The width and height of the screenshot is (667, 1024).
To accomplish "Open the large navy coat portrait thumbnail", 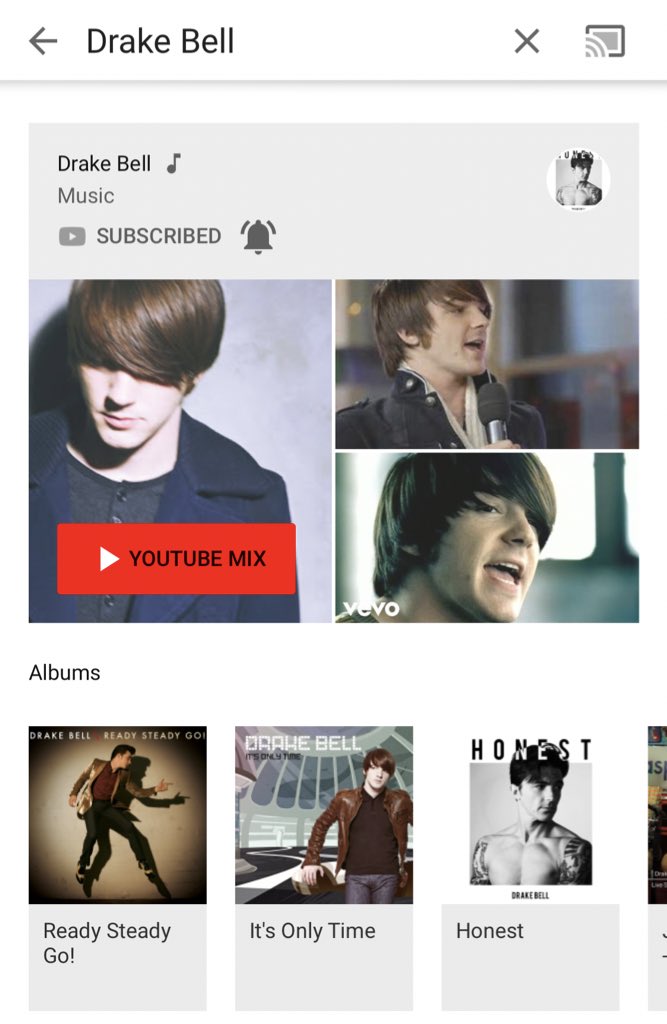I will pos(180,451).
